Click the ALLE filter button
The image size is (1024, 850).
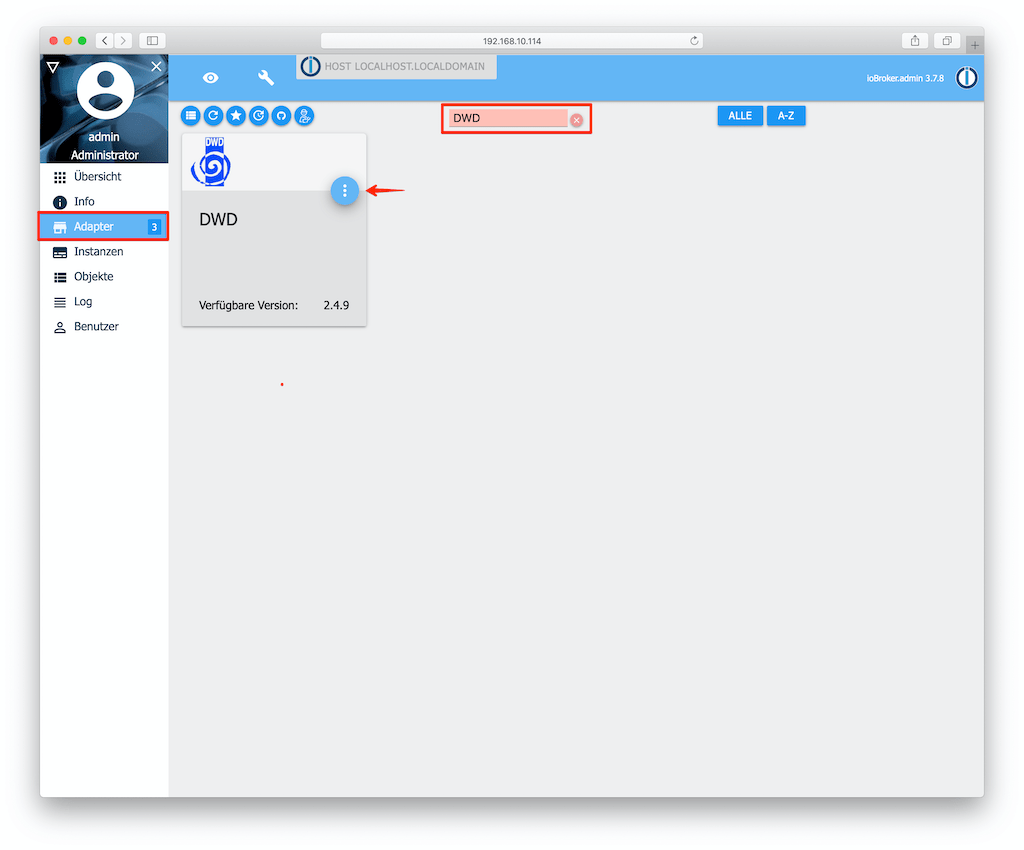(740, 116)
